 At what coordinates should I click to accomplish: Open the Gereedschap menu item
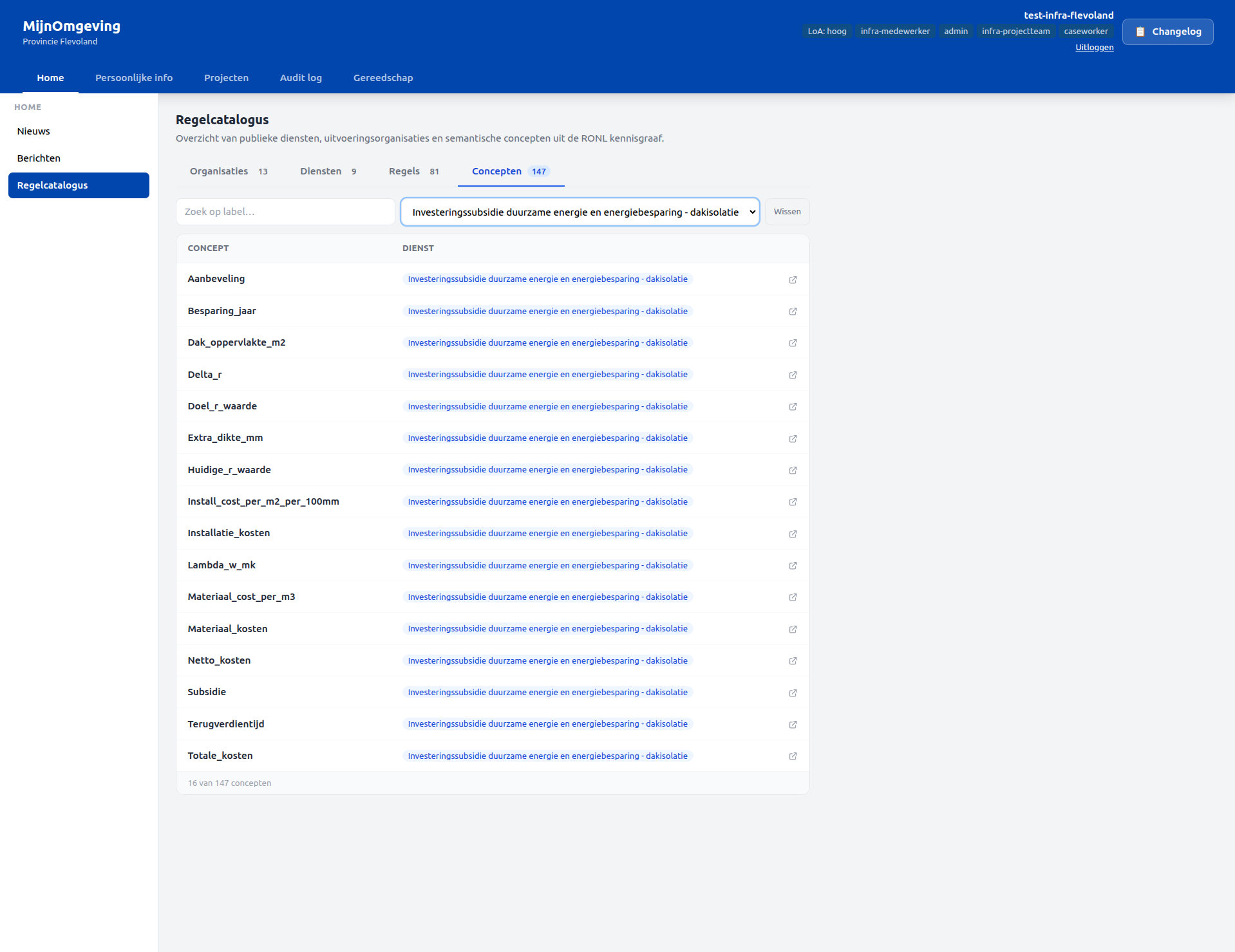pos(383,78)
